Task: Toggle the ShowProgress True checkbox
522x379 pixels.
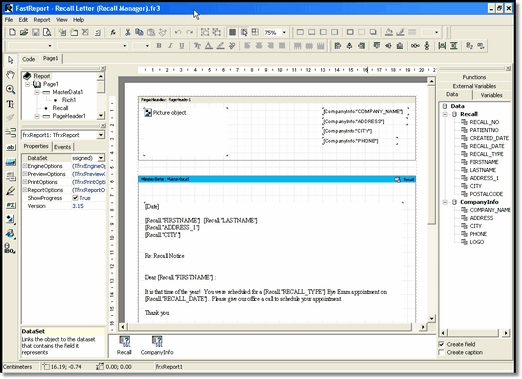Action: click(75, 198)
